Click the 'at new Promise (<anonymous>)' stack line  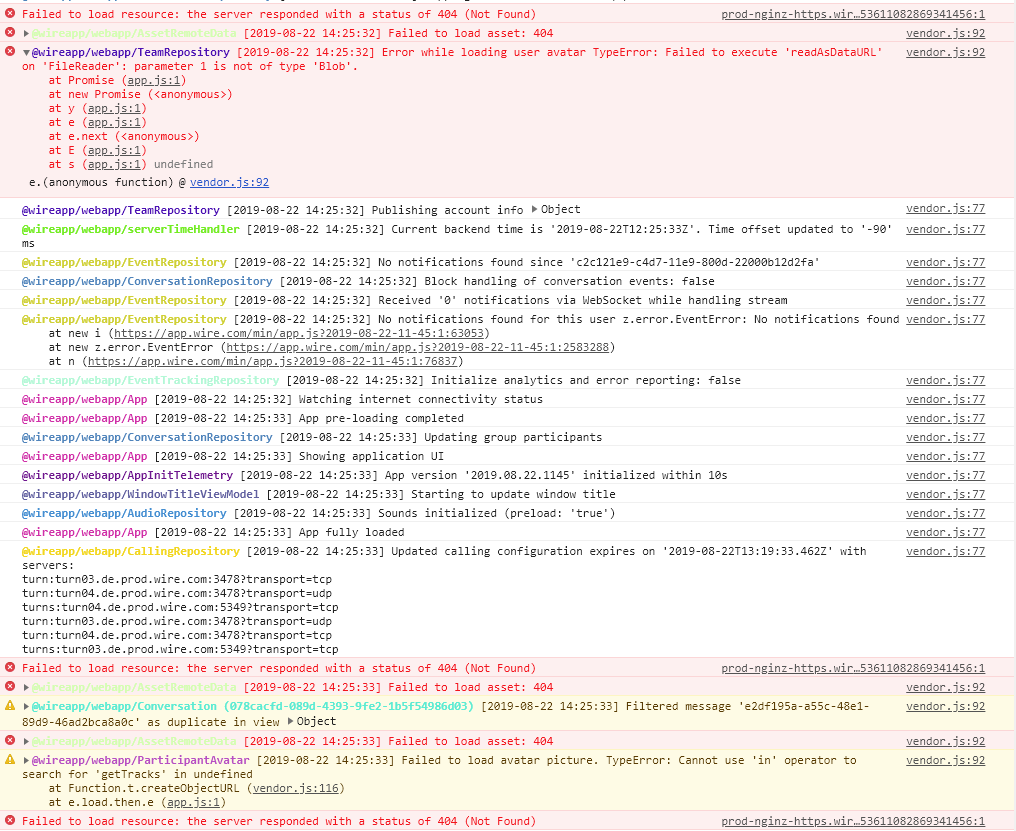tap(140, 94)
